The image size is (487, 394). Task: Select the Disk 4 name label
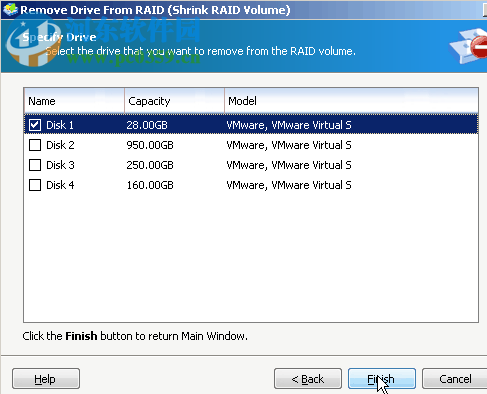click(x=60, y=185)
